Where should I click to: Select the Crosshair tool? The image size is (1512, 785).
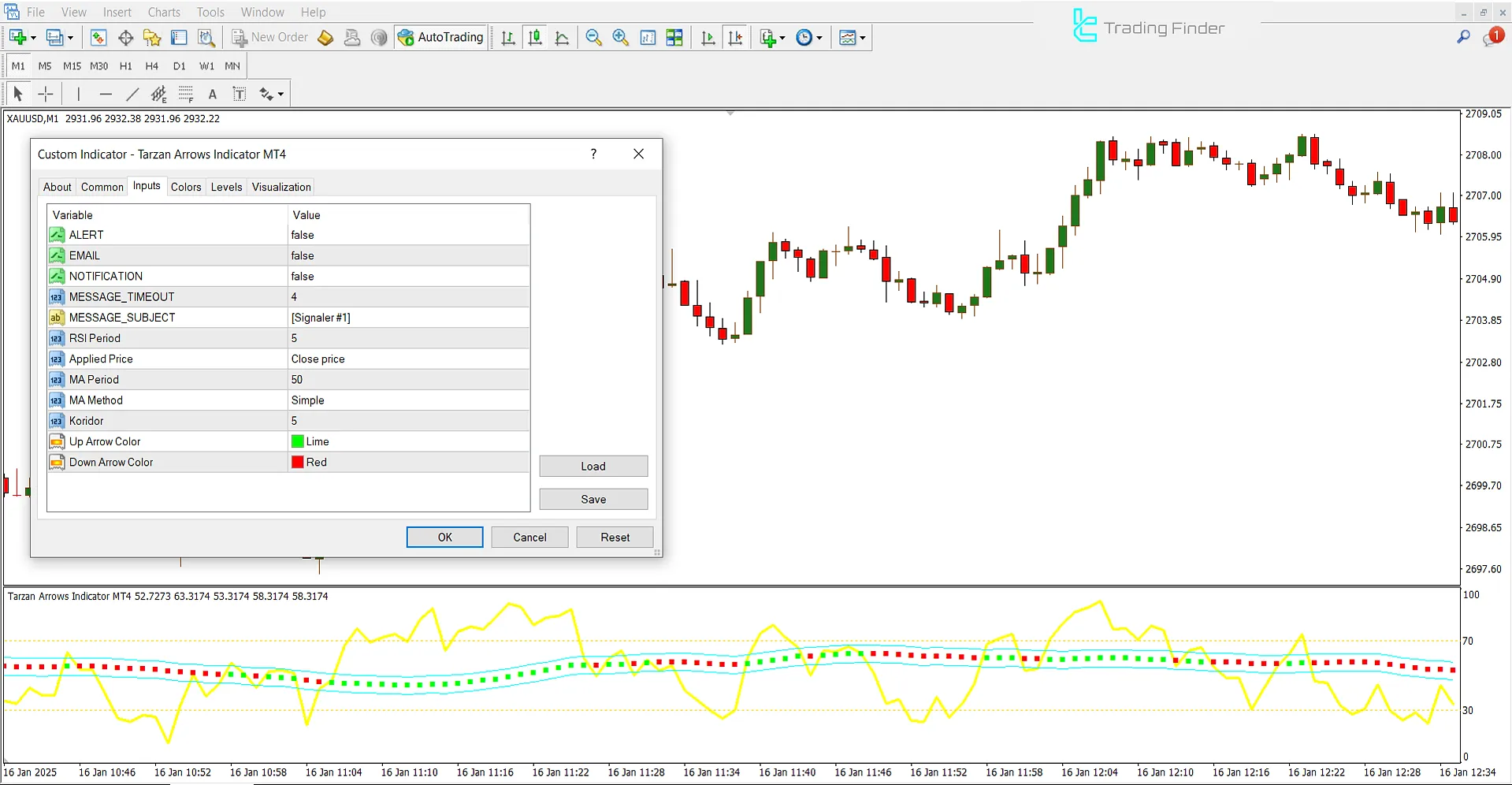tap(45, 94)
